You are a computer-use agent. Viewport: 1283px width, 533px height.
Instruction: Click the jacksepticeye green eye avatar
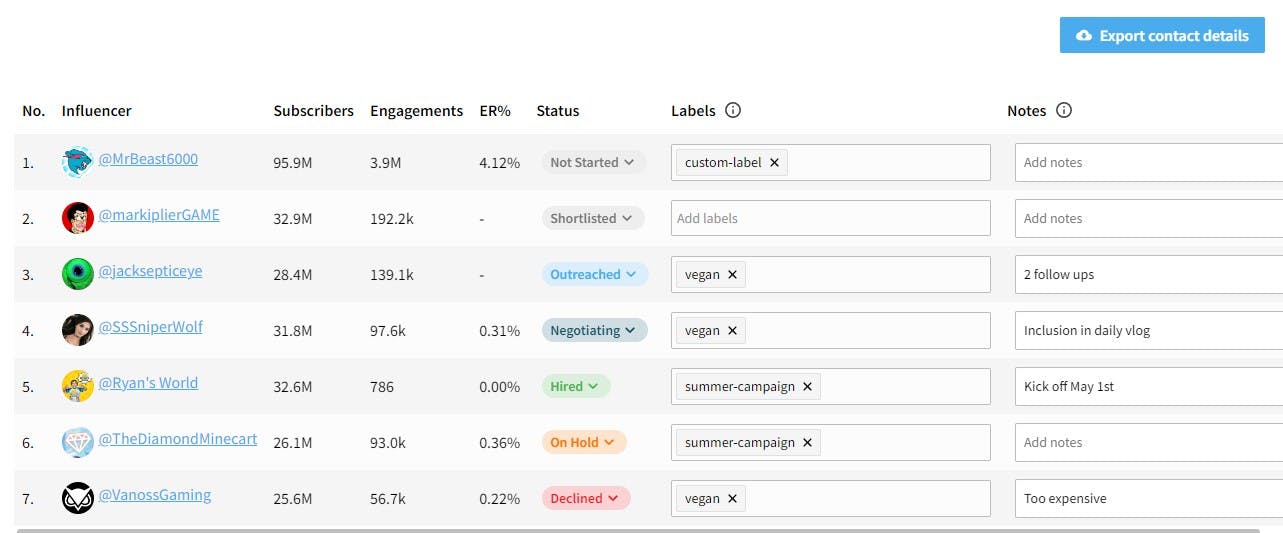coord(77,274)
